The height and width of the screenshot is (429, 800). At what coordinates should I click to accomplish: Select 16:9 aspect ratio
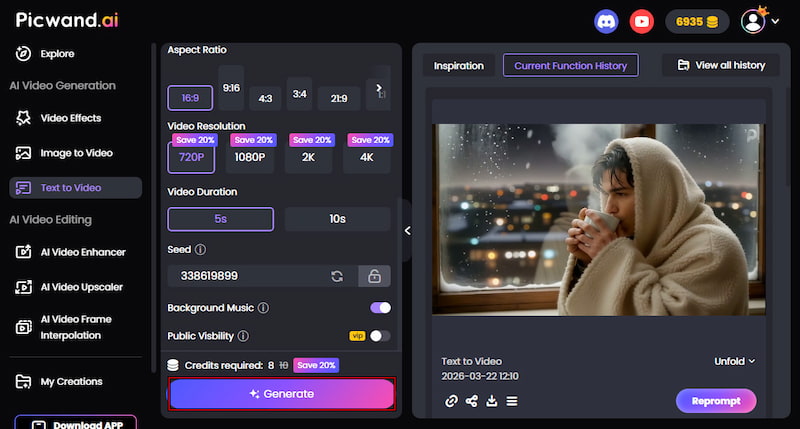click(190, 98)
